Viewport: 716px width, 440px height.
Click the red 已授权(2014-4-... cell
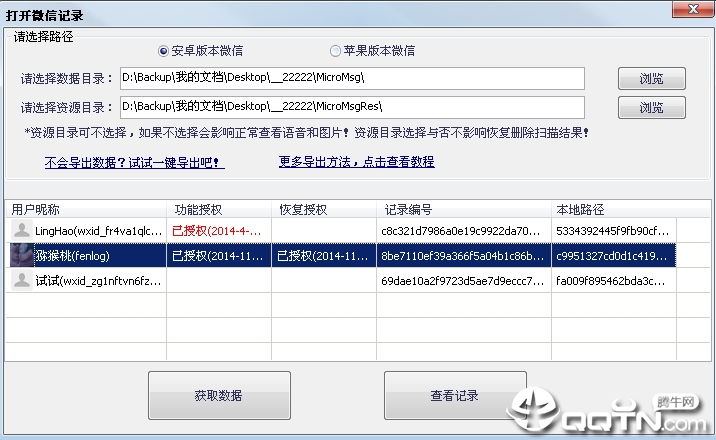coord(217,231)
